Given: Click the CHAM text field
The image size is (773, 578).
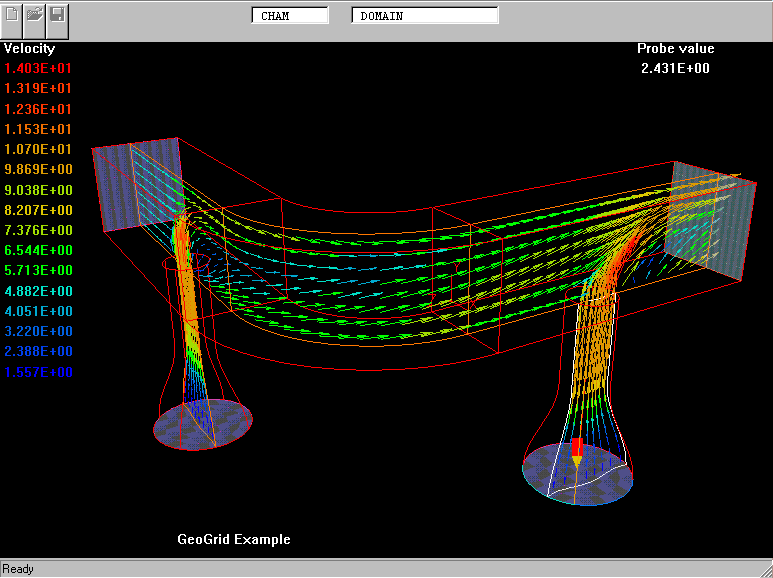Looking at the screenshot, I should click(x=289, y=16).
